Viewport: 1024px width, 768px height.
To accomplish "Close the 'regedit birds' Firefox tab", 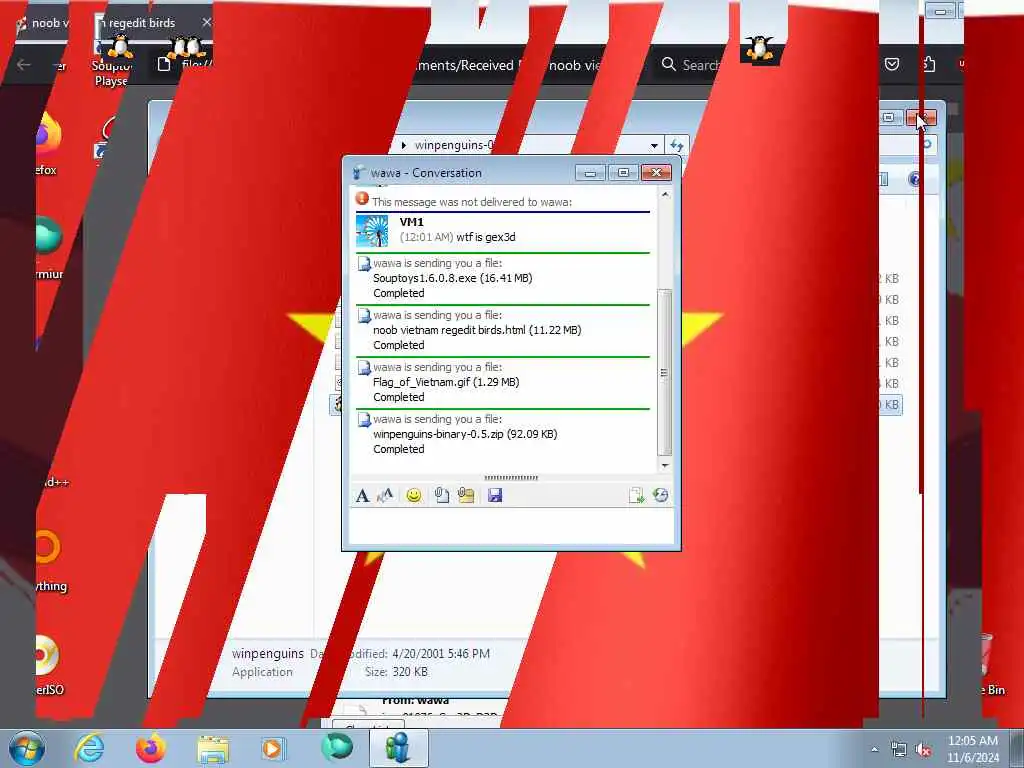I will point(206,22).
